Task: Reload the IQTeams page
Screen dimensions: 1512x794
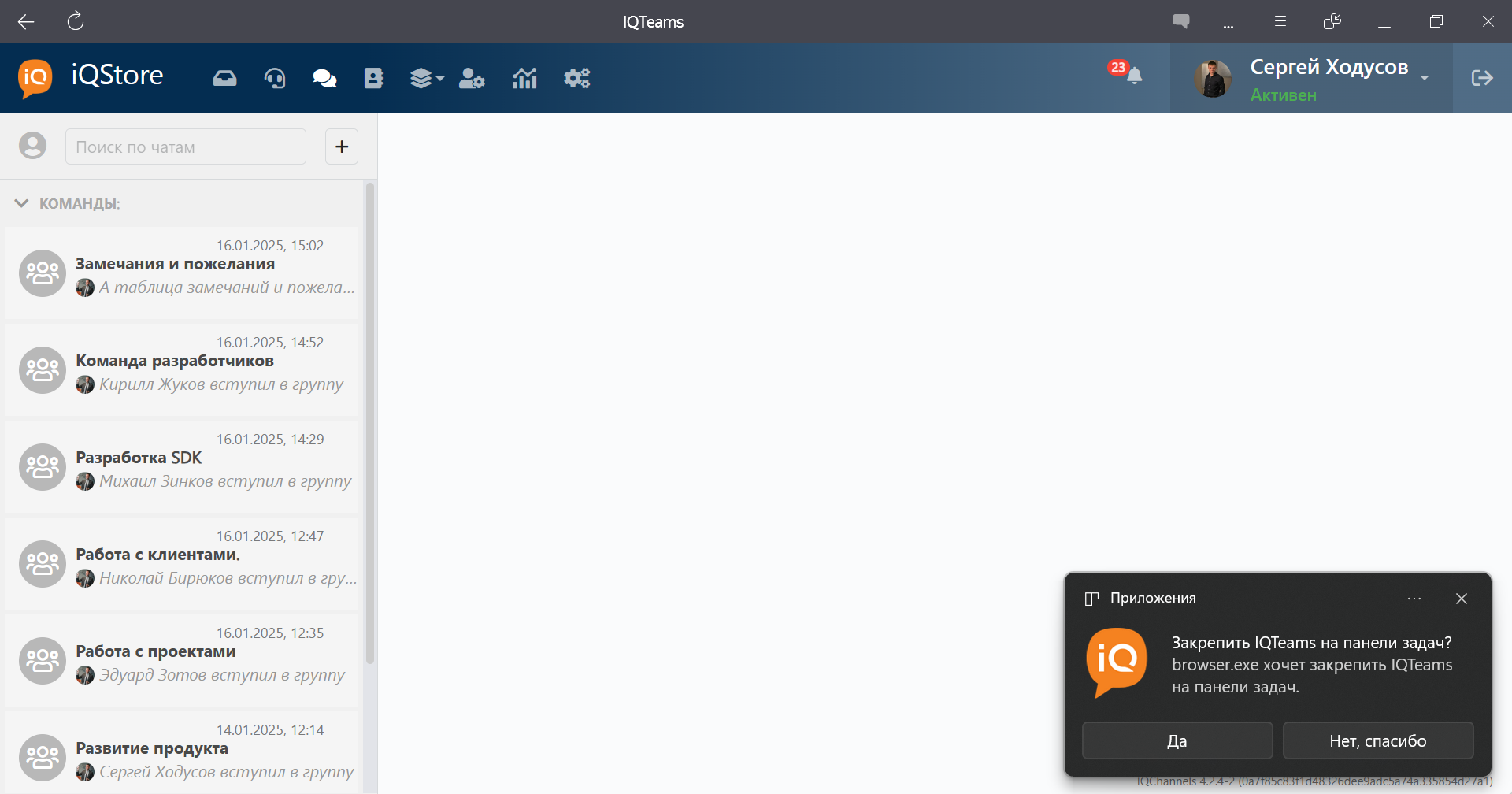Action: pyautogui.click(x=76, y=21)
